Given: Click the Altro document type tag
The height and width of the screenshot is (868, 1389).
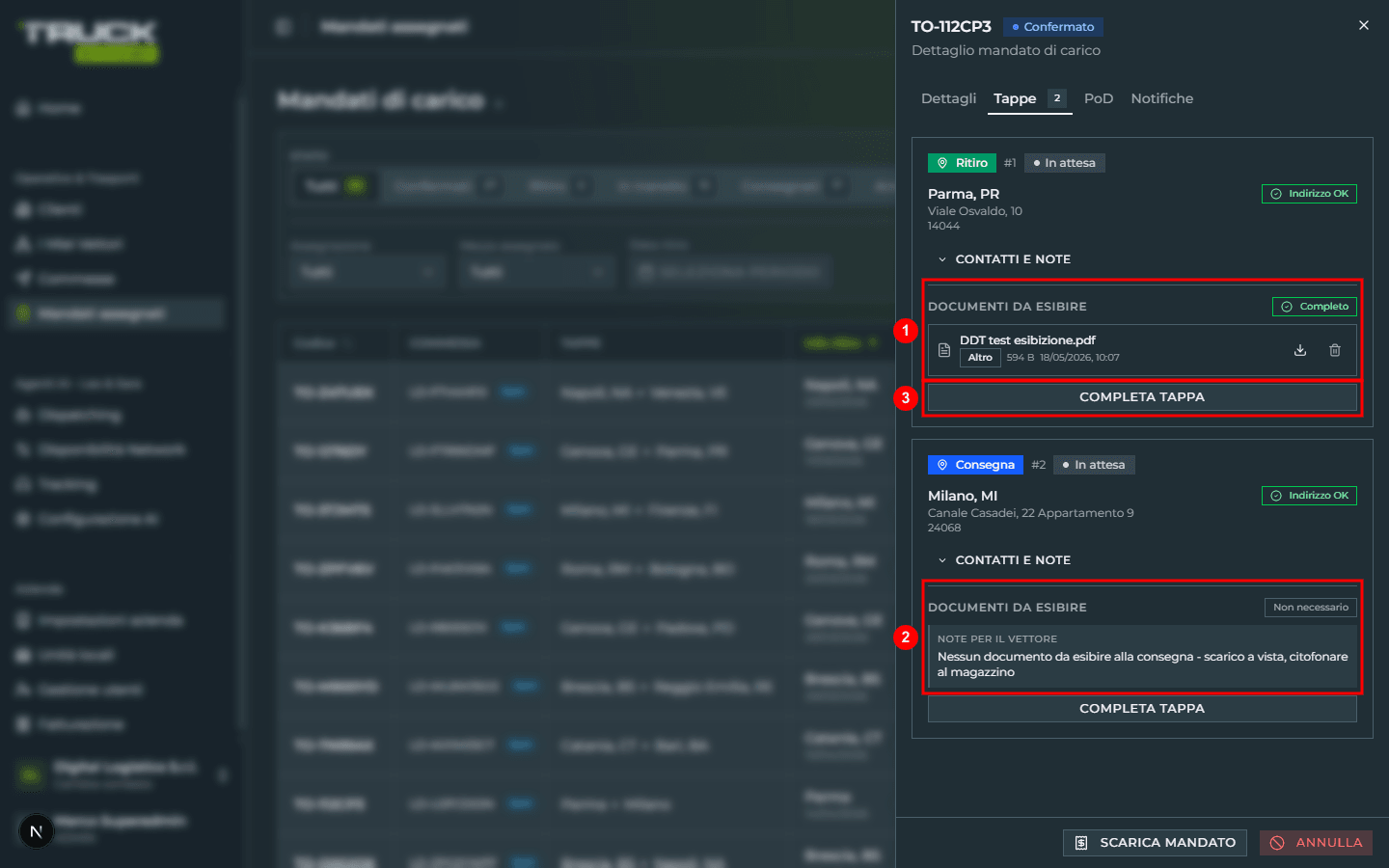Looking at the screenshot, I should (x=980, y=358).
